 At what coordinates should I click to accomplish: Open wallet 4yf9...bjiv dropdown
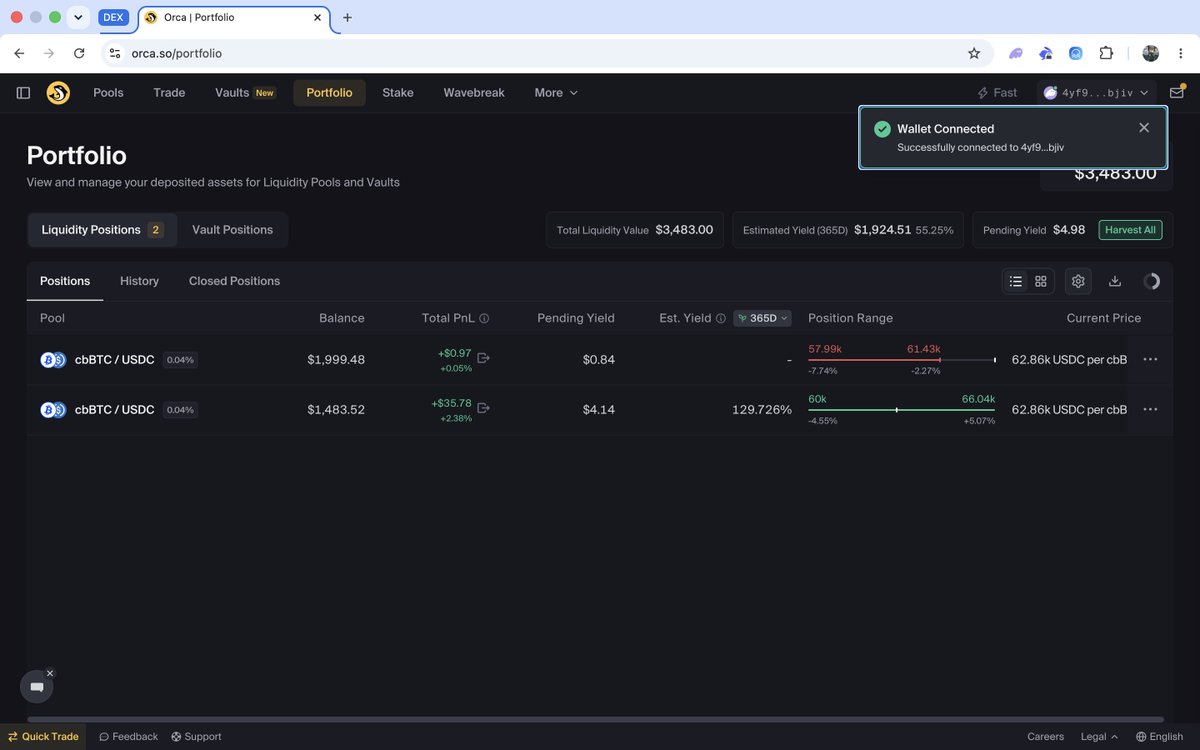1096,93
